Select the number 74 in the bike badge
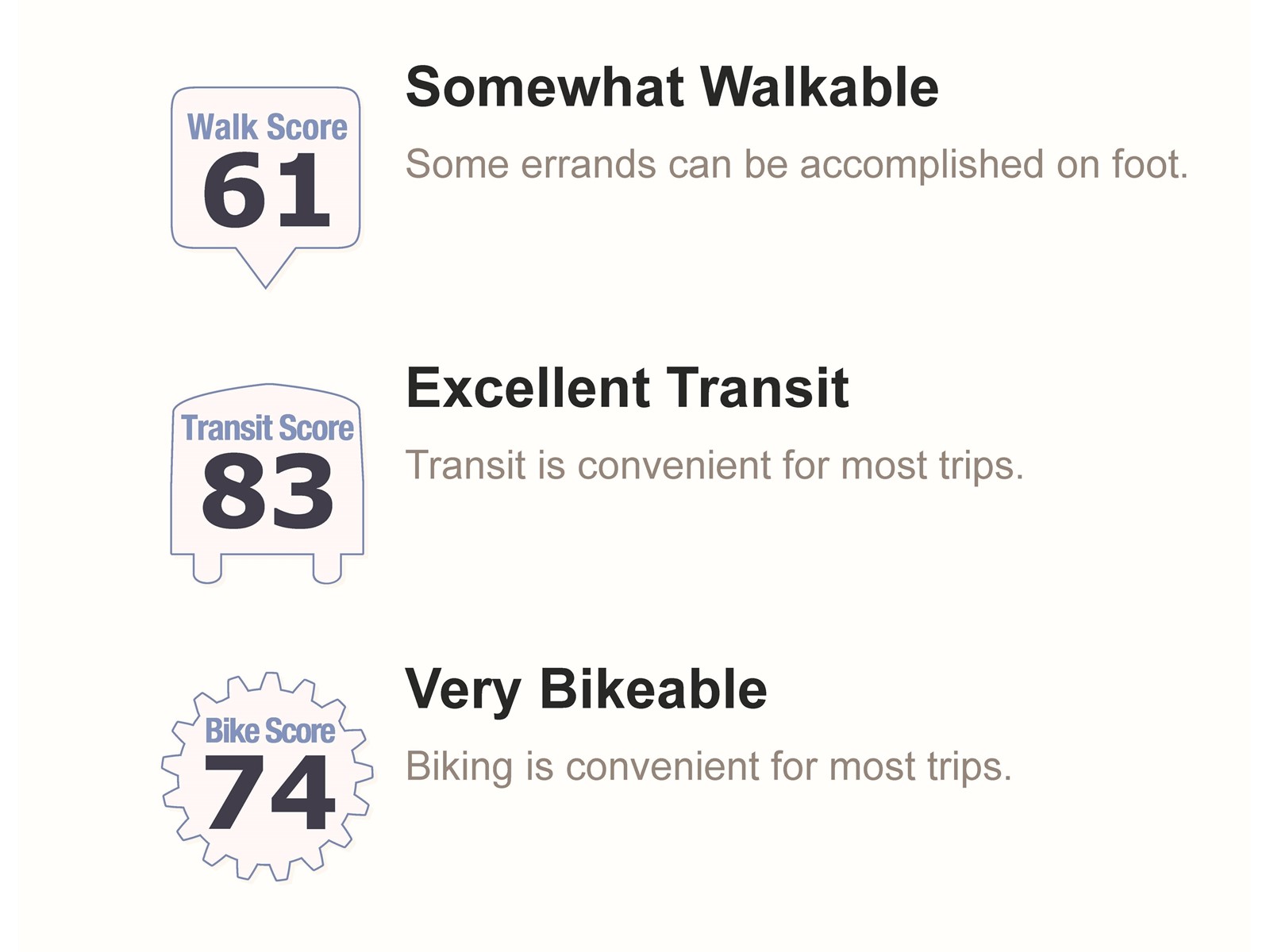Screen dimensions: 1270x952 [x=269, y=792]
